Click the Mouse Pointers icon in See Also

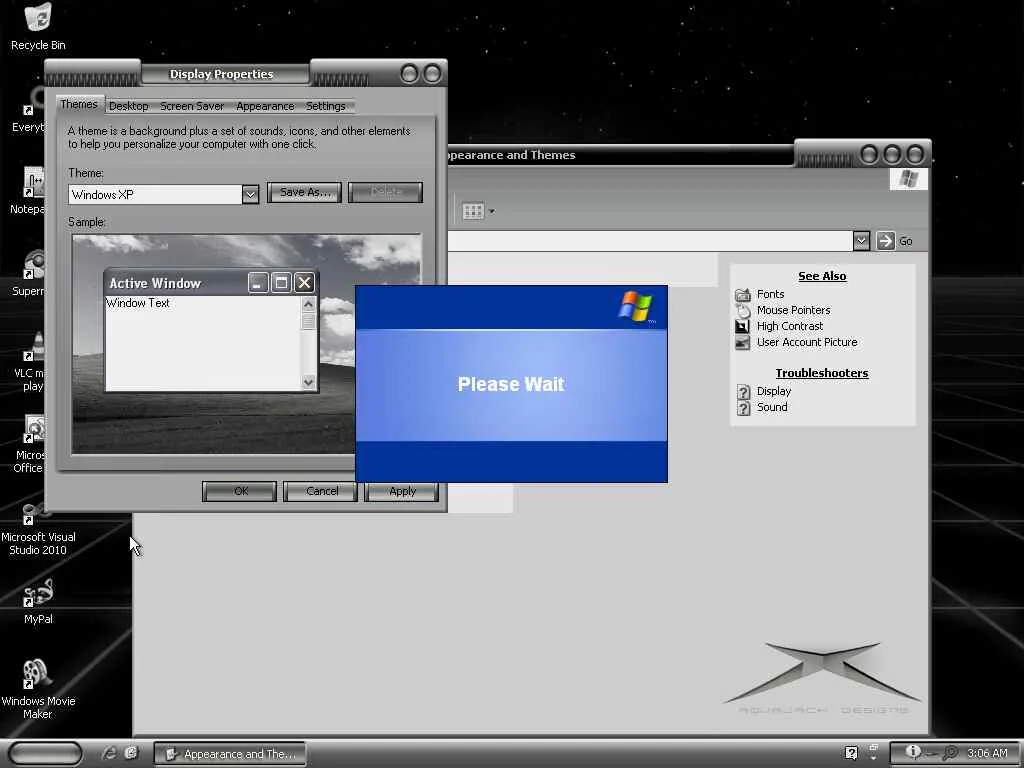tap(743, 310)
